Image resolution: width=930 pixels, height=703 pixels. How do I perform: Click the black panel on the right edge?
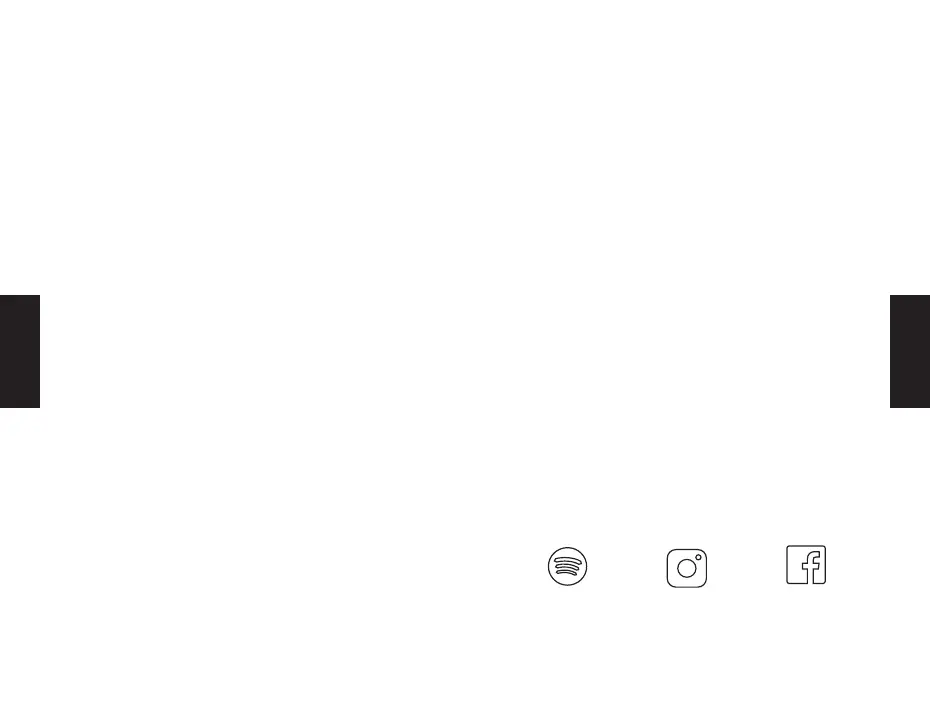click(x=910, y=351)
